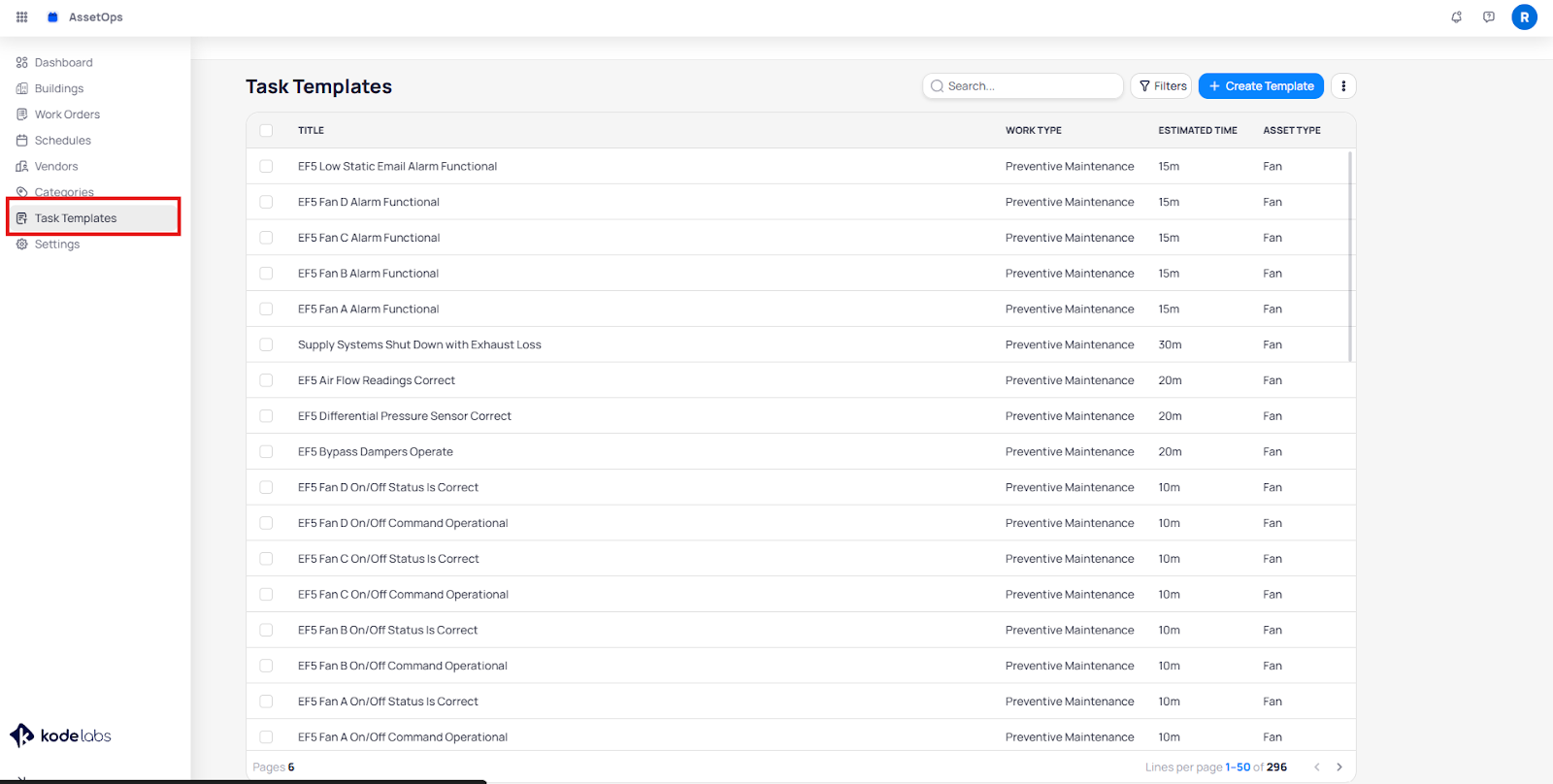Open the feedback chat icon
The image size is (1553, 784).
[1488, 16]
